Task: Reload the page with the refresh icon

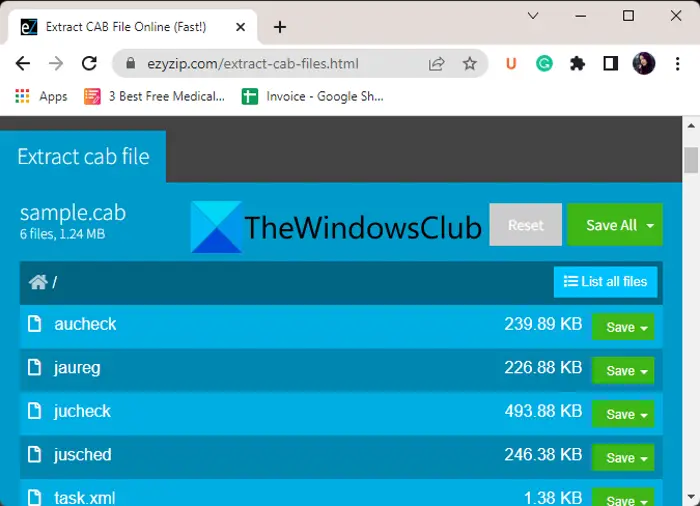Action: (90, 64)
